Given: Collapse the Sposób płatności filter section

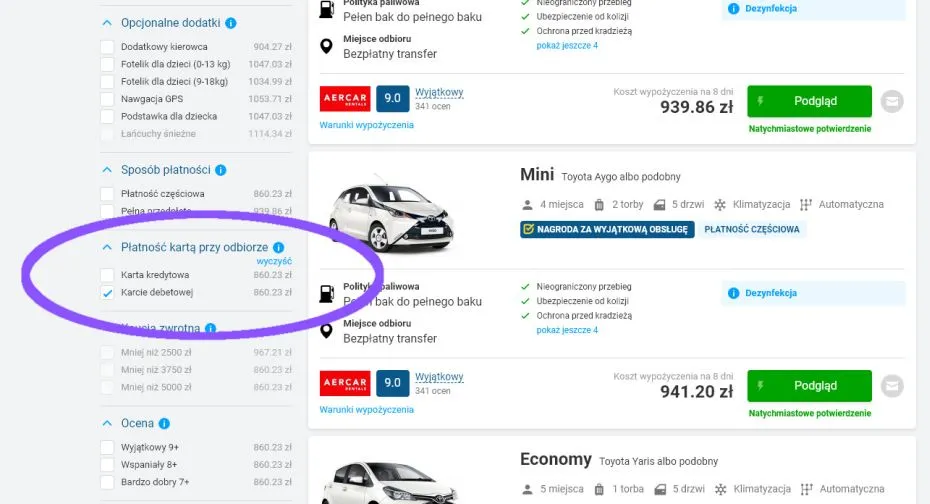Looking at the screenshot, I should tap(107, 170).
